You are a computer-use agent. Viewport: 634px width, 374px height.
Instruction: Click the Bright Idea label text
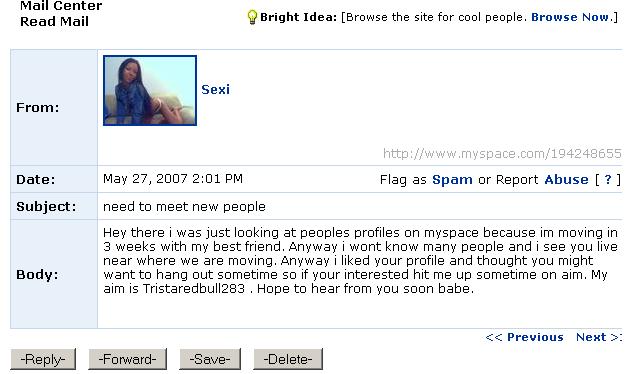point(298,17)
